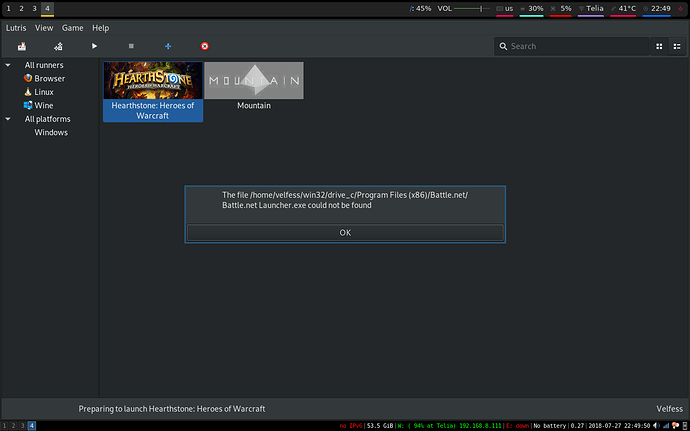This screenshot has width=690, height=431.
Task: Select All platforms in sidebar
Action: click(x=48, y=119)
